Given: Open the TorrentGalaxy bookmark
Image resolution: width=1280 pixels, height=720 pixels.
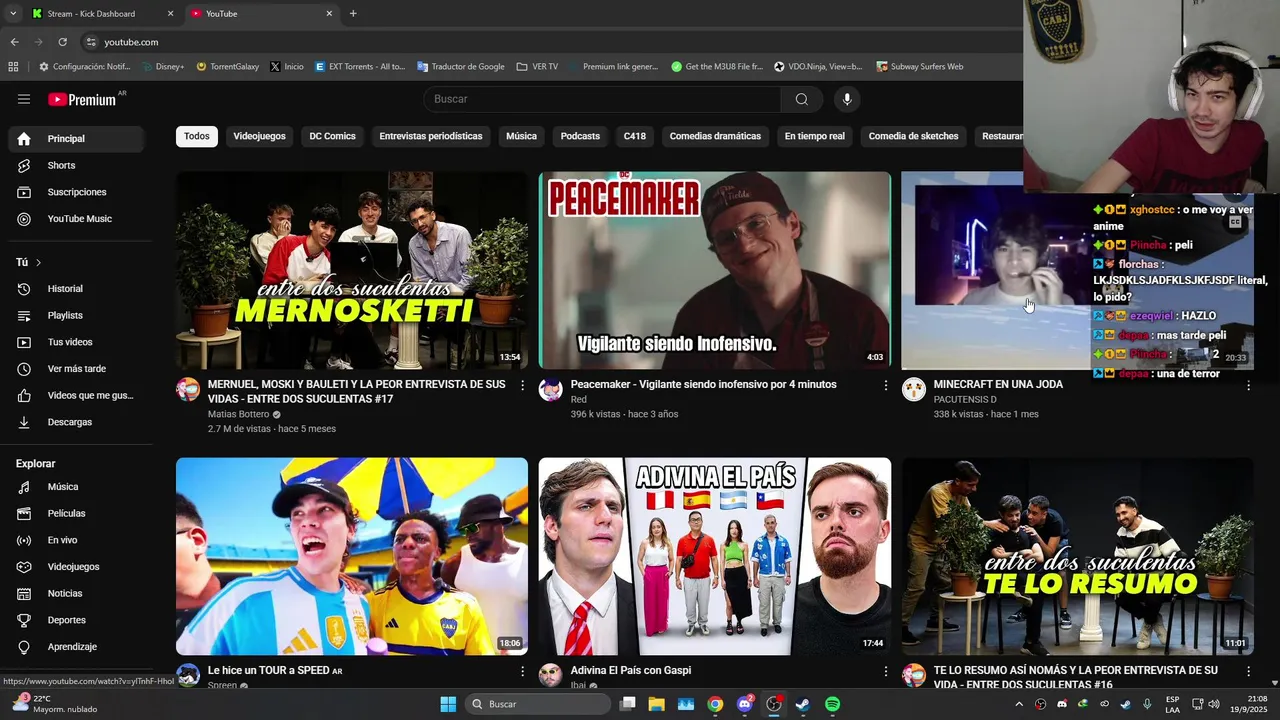Looking at the screenshot, I should (228, 67).
